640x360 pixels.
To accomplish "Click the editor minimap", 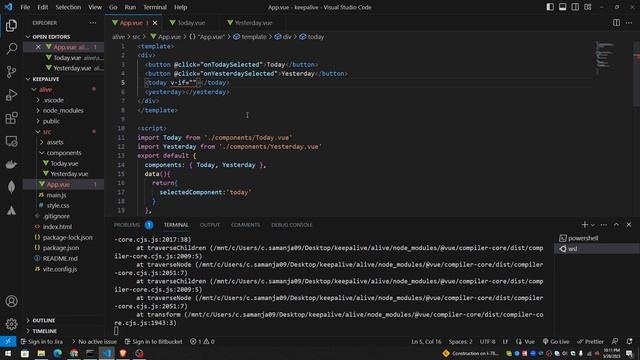I will 605,57.
